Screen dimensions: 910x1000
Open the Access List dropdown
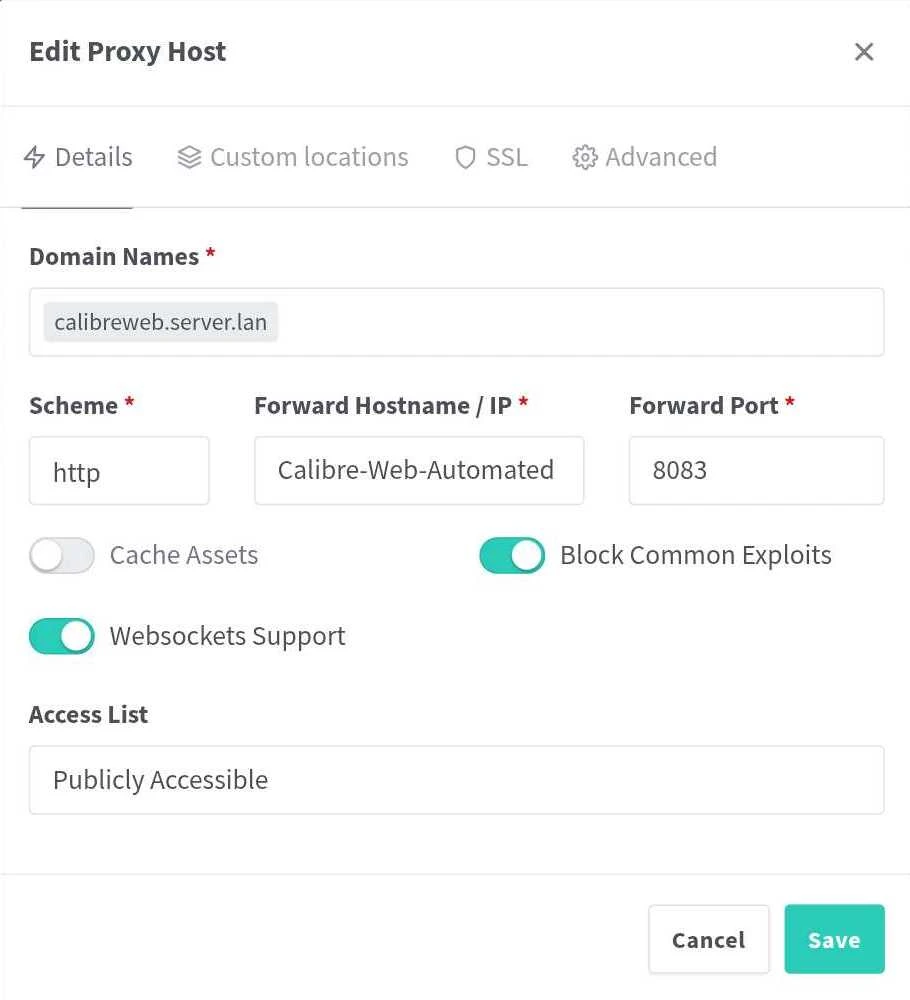coord(456,780)
